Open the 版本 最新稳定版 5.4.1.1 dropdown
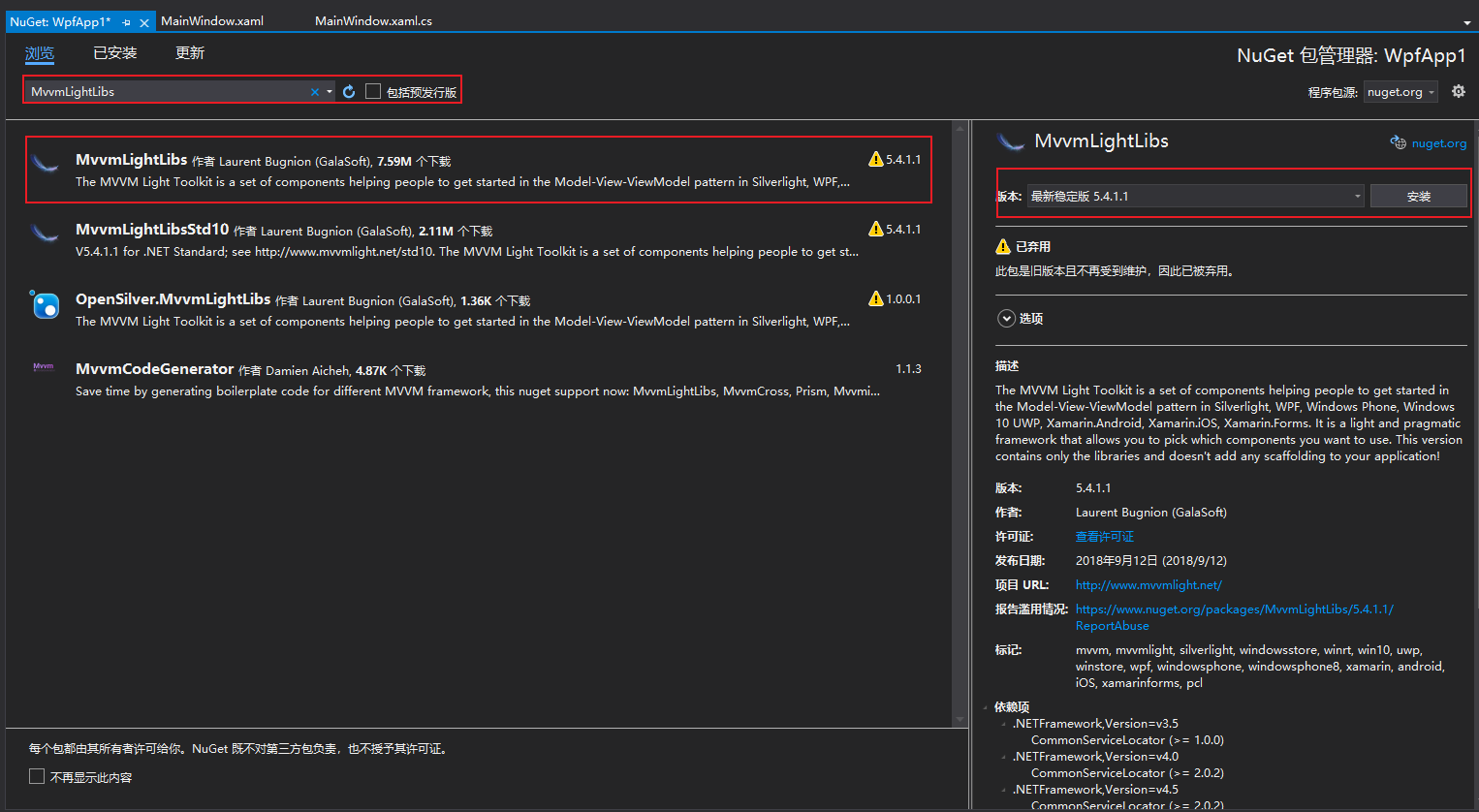Image resolution: width=1479 pixels, height=812 pixels. tap(1196, 196)
